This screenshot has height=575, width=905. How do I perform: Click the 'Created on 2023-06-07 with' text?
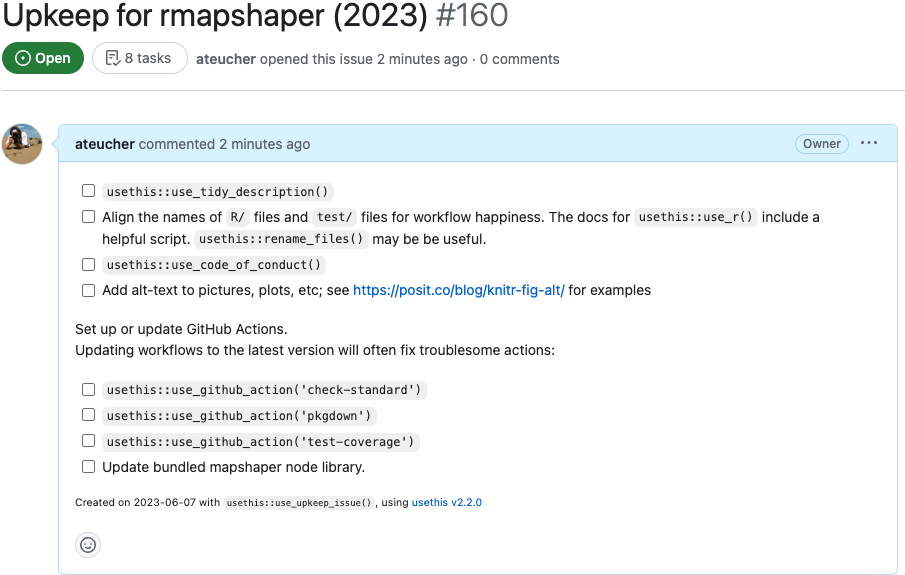147,502
